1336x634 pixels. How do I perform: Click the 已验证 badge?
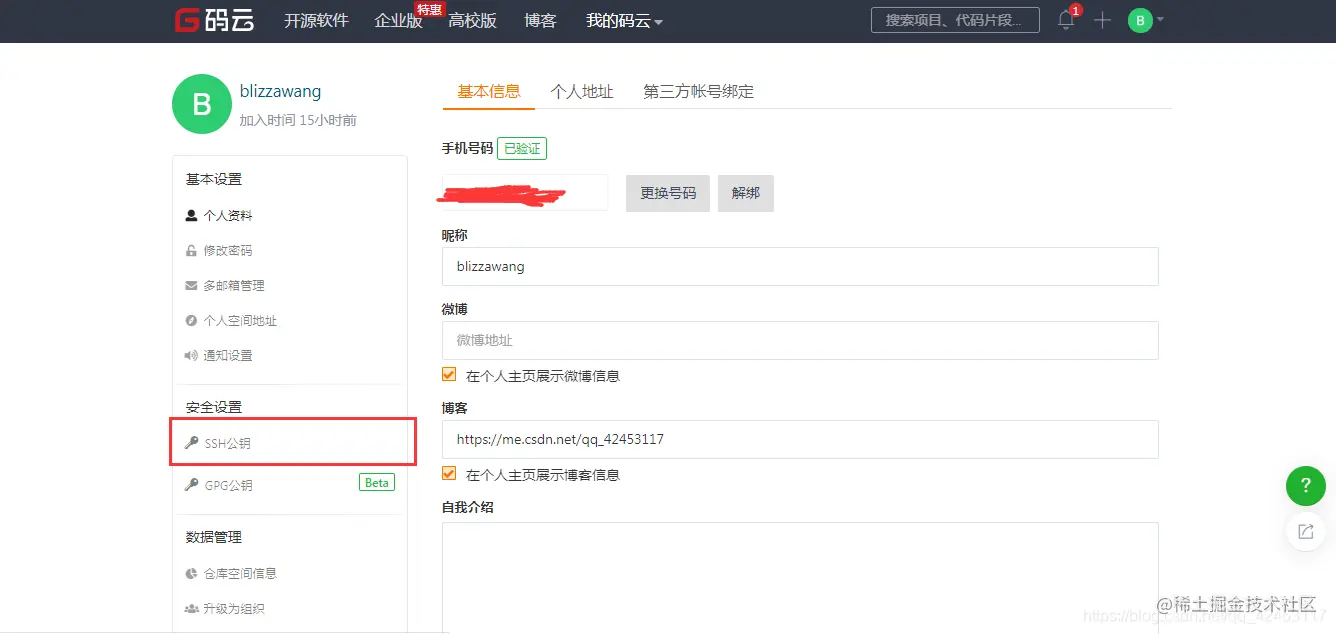pyautogui.click(x=522, y=149)
